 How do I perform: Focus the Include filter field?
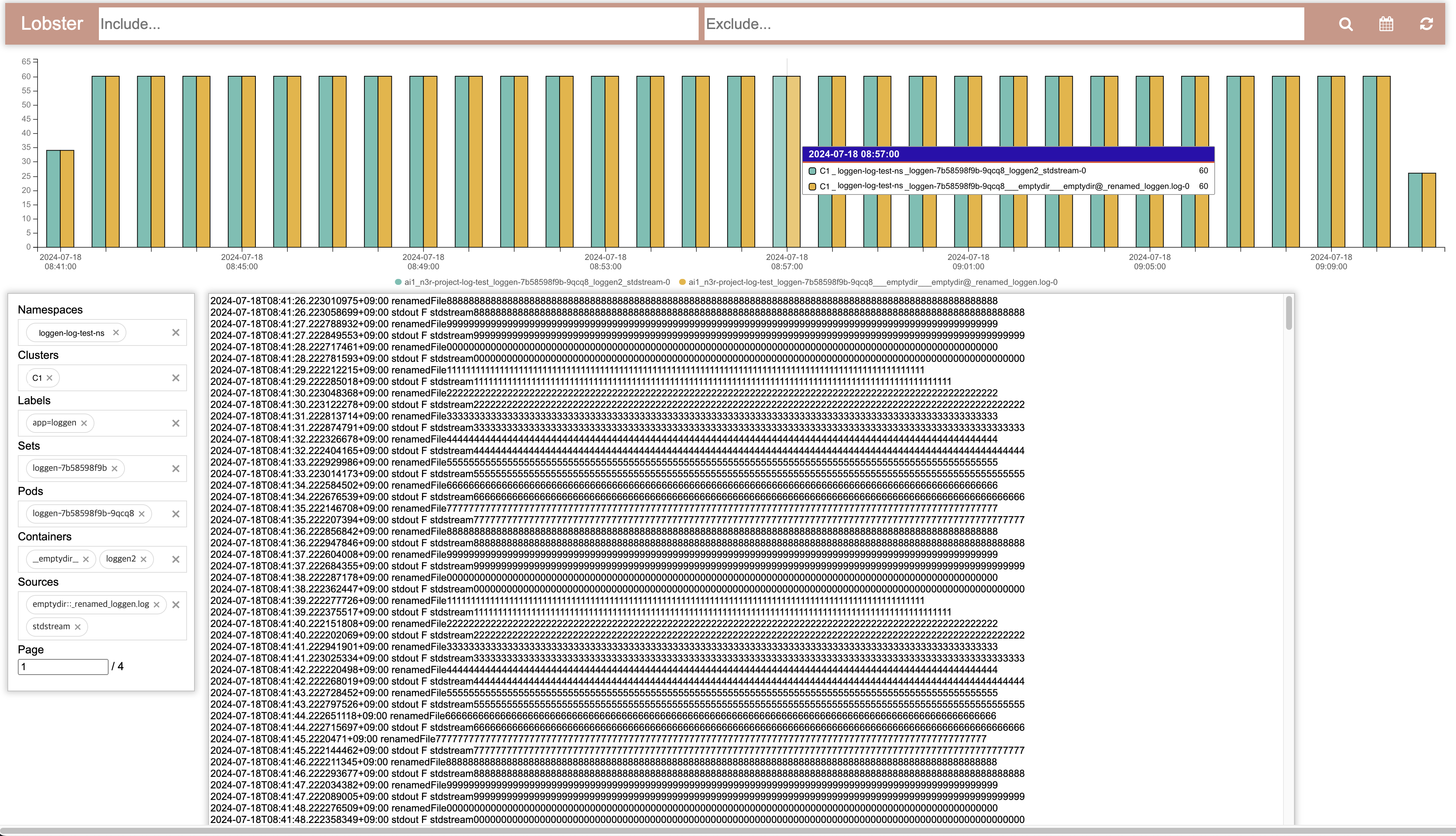click(398, 24)
